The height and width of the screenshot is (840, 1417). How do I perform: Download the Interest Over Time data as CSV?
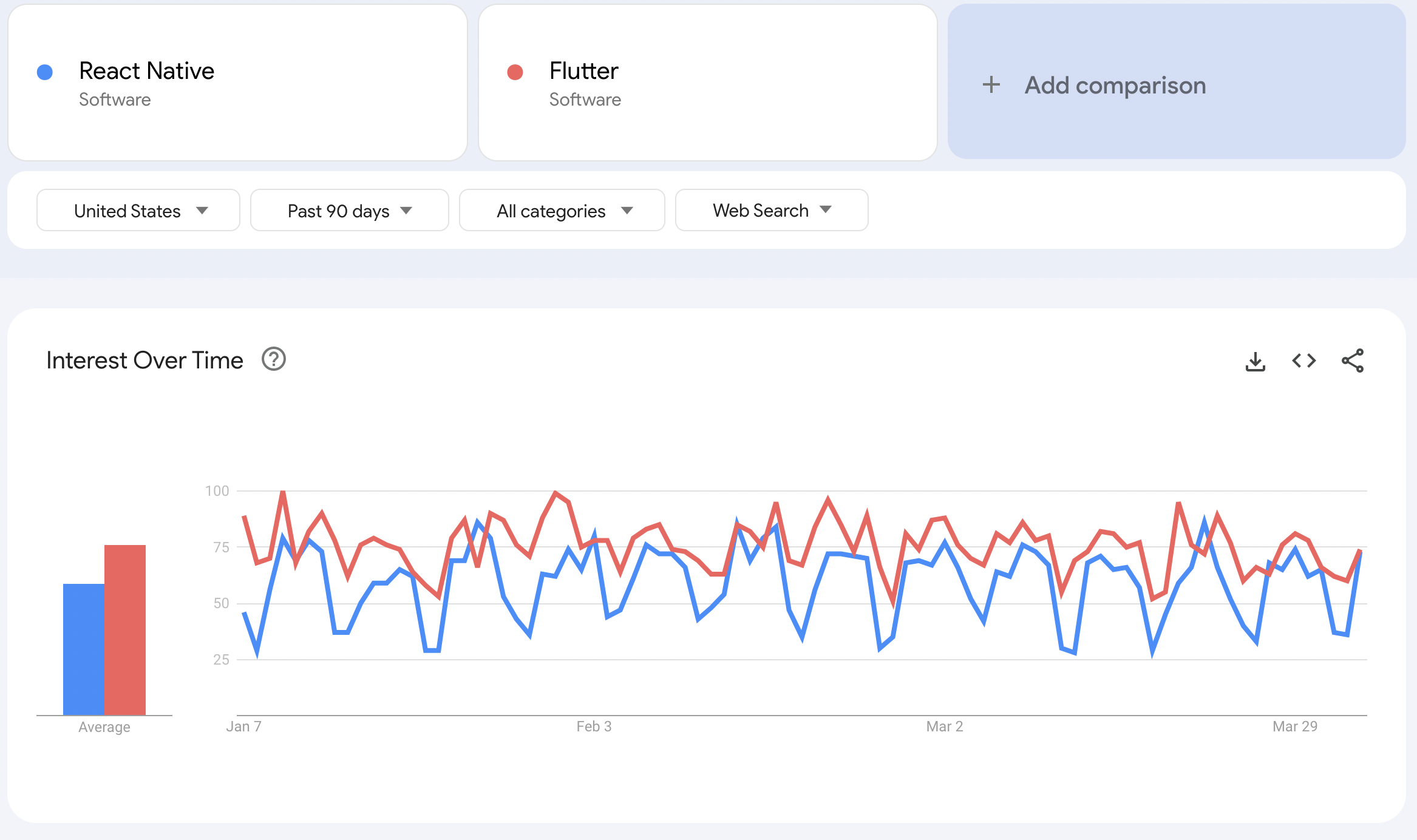1255,361
